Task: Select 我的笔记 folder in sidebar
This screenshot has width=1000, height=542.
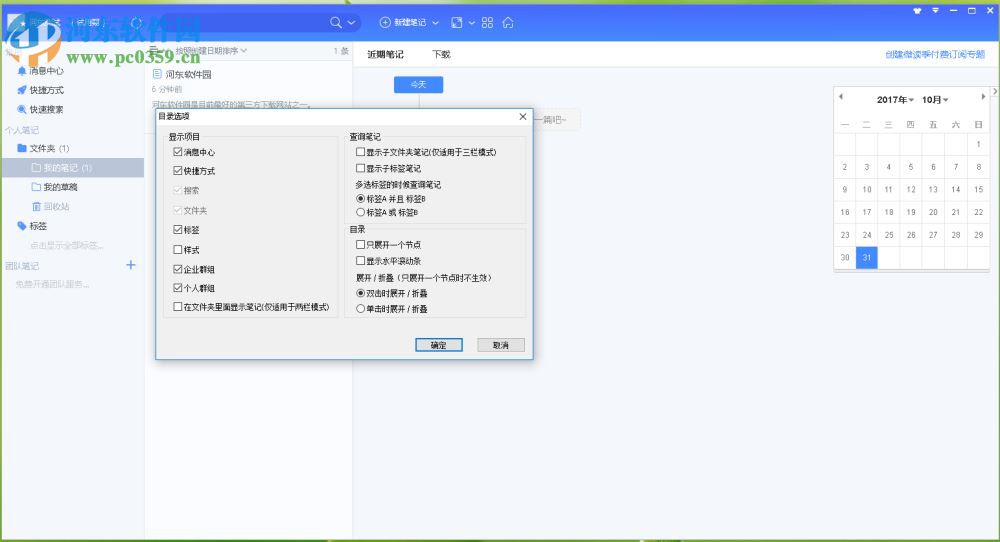Action: tap(73, 168)
